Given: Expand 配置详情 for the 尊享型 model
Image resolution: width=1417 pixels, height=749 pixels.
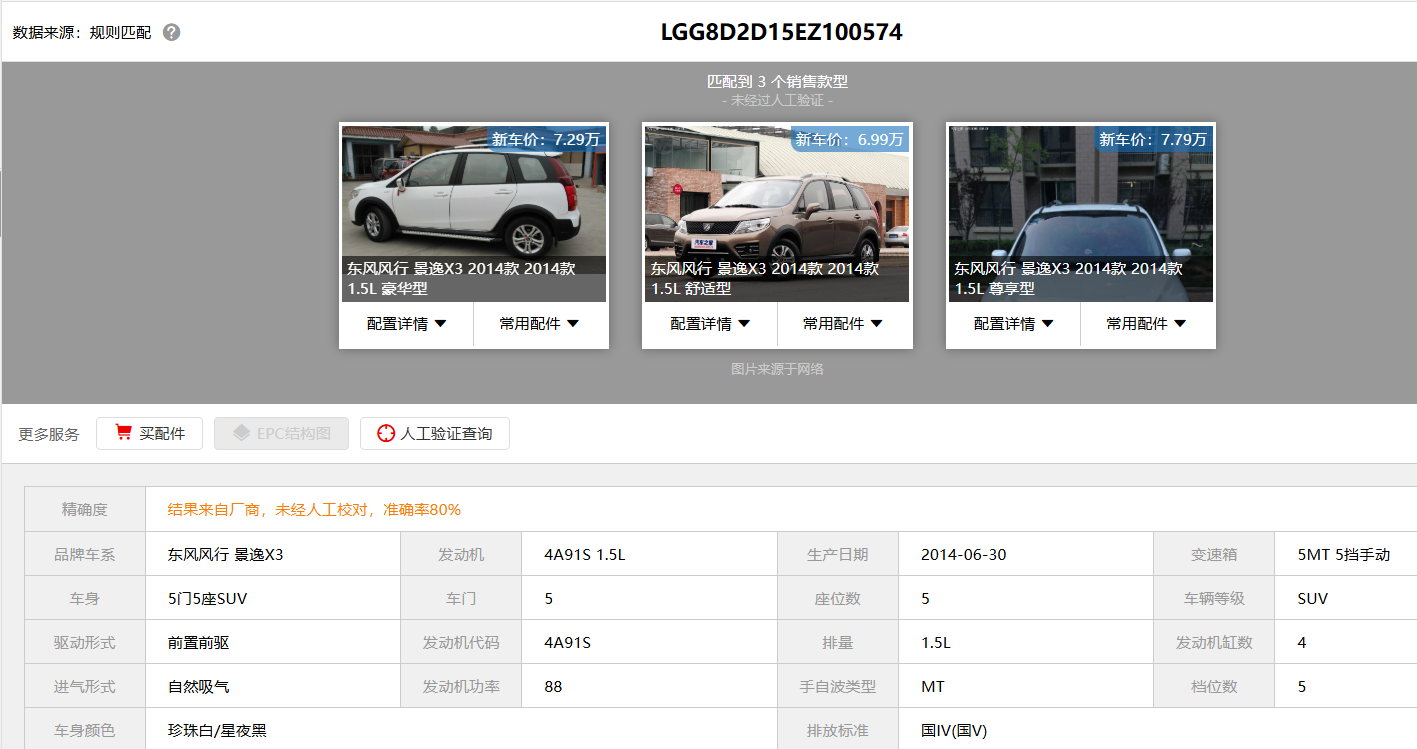Looking at the screenshot, I should [x=1013, y=324].
